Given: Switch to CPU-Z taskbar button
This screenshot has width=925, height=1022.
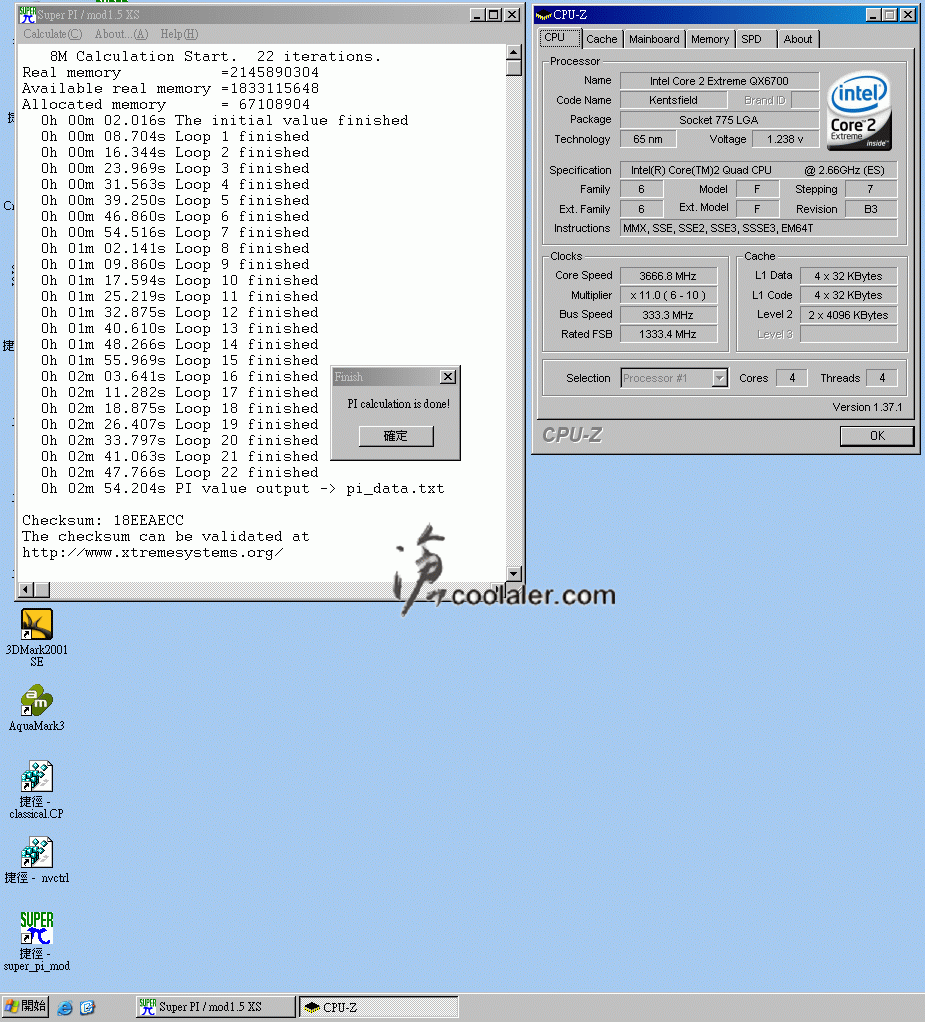Looking at the screenshot, I should [379, 1007].
